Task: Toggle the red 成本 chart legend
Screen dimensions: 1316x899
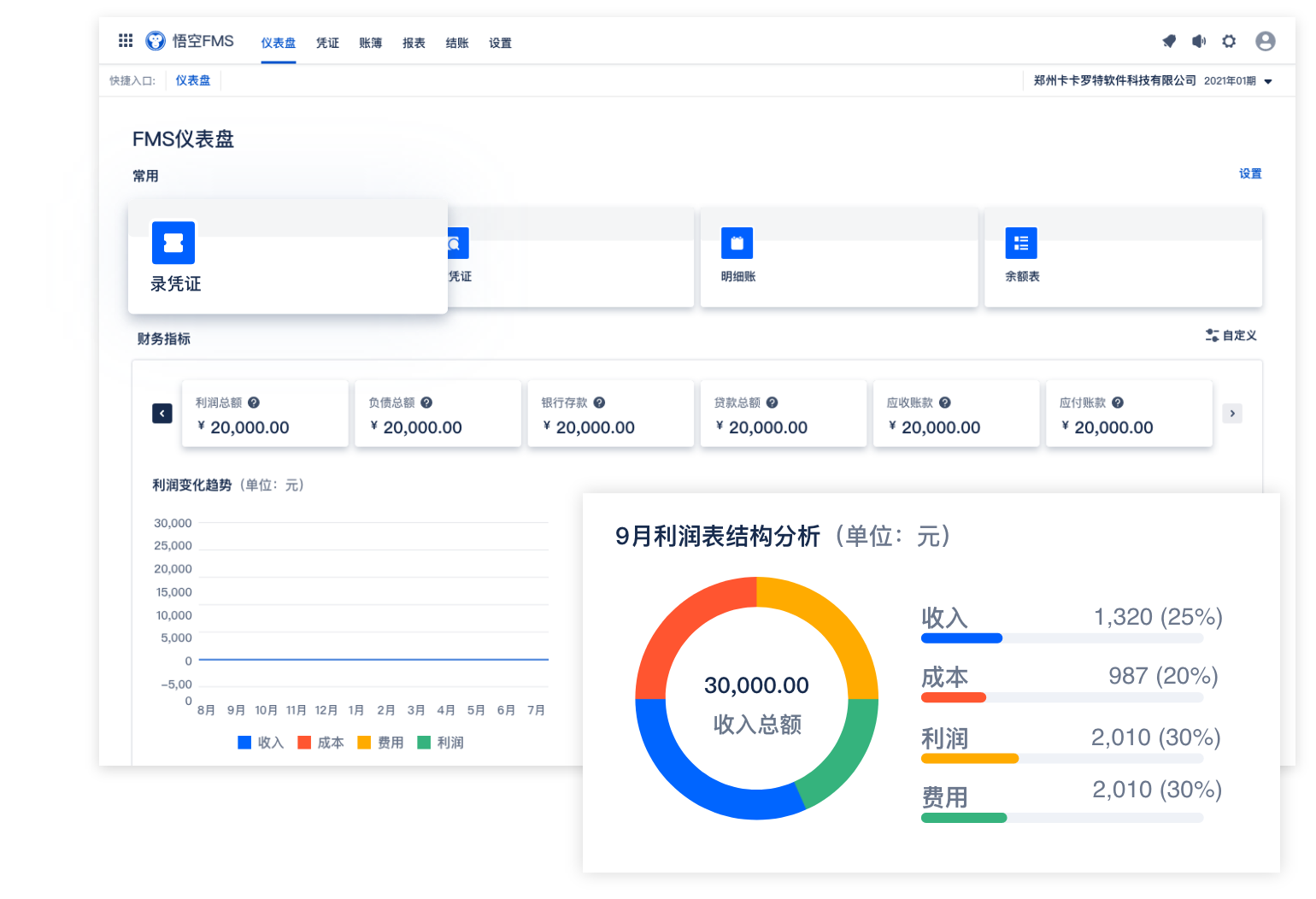Action: click(x=320, y=743)
